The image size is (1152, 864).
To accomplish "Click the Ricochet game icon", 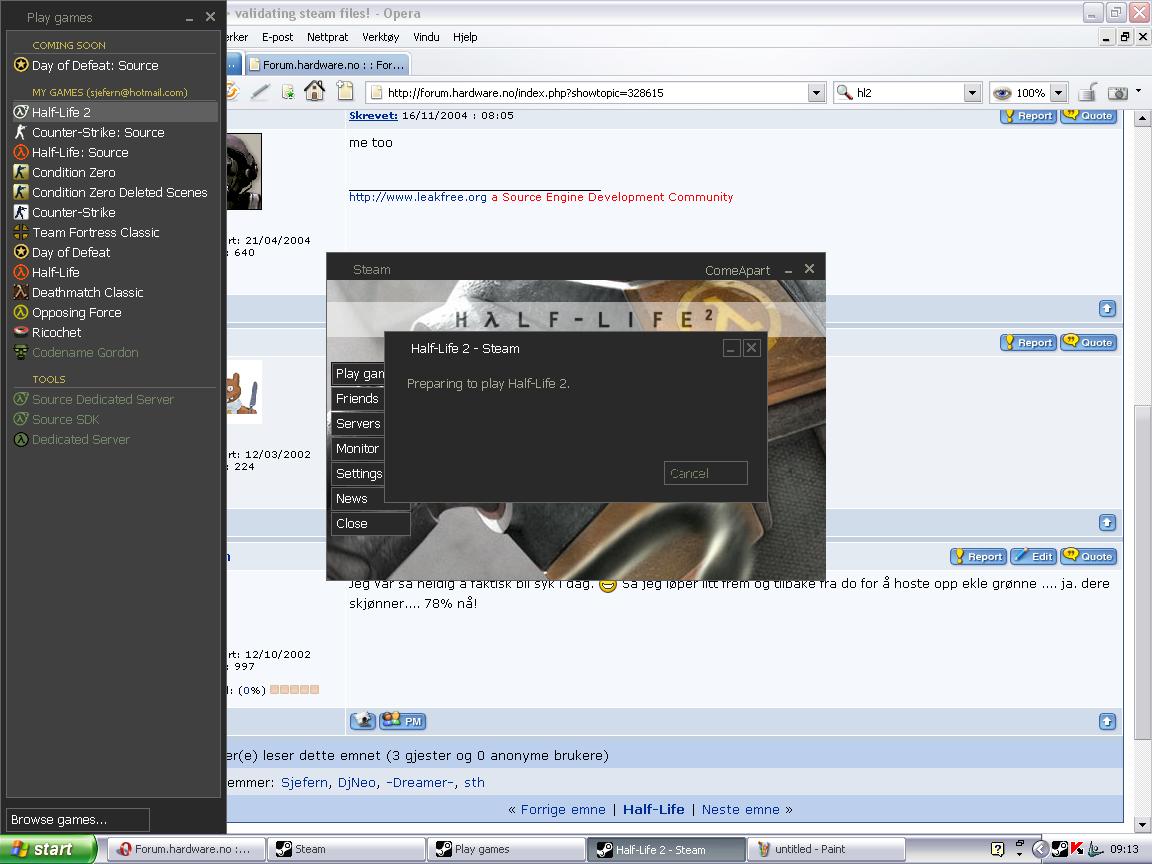I will coord(21,332).
